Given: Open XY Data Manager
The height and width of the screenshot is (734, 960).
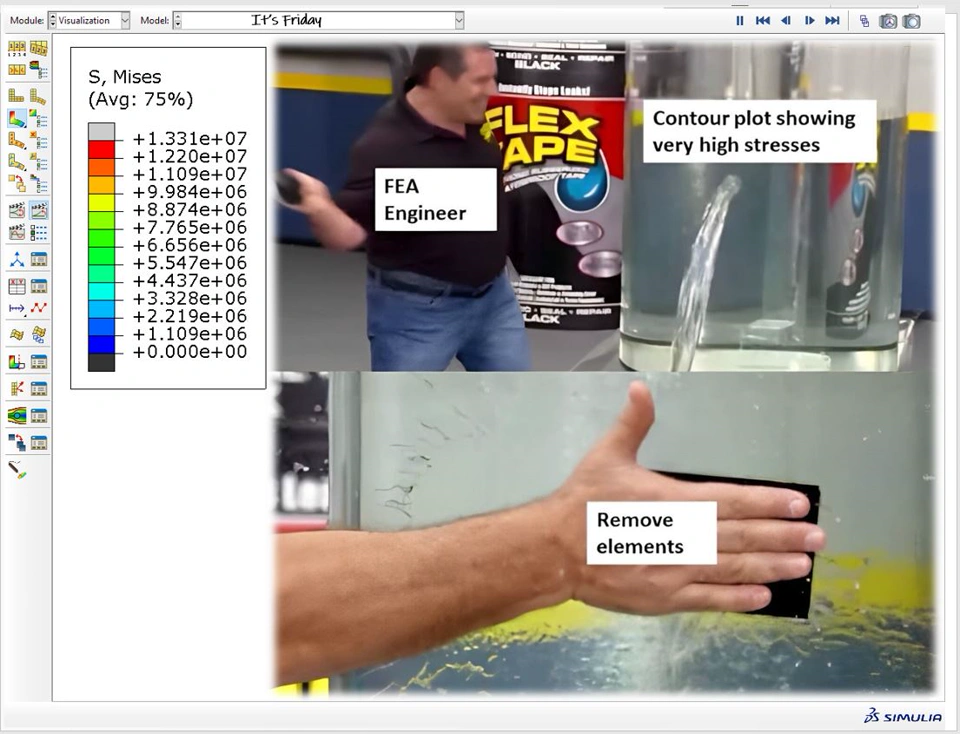Looking at the screenshot, I should [39, 286].
